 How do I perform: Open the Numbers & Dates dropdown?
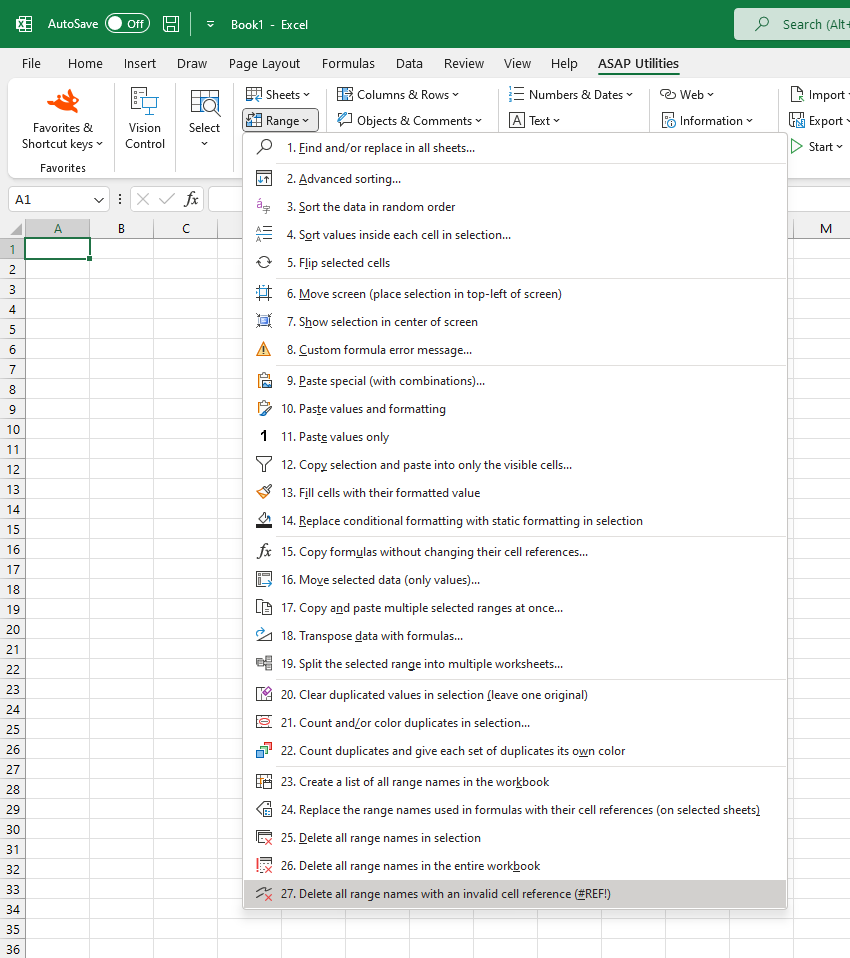tap(571, 94)
